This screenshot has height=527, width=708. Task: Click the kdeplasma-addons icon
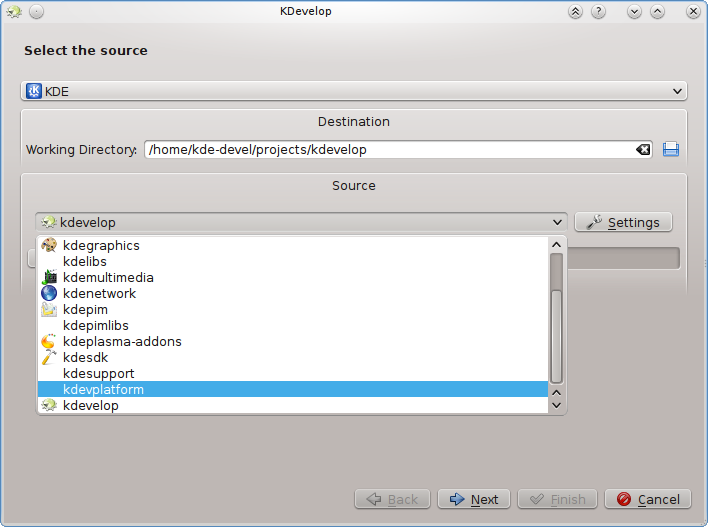click(49, 341)
